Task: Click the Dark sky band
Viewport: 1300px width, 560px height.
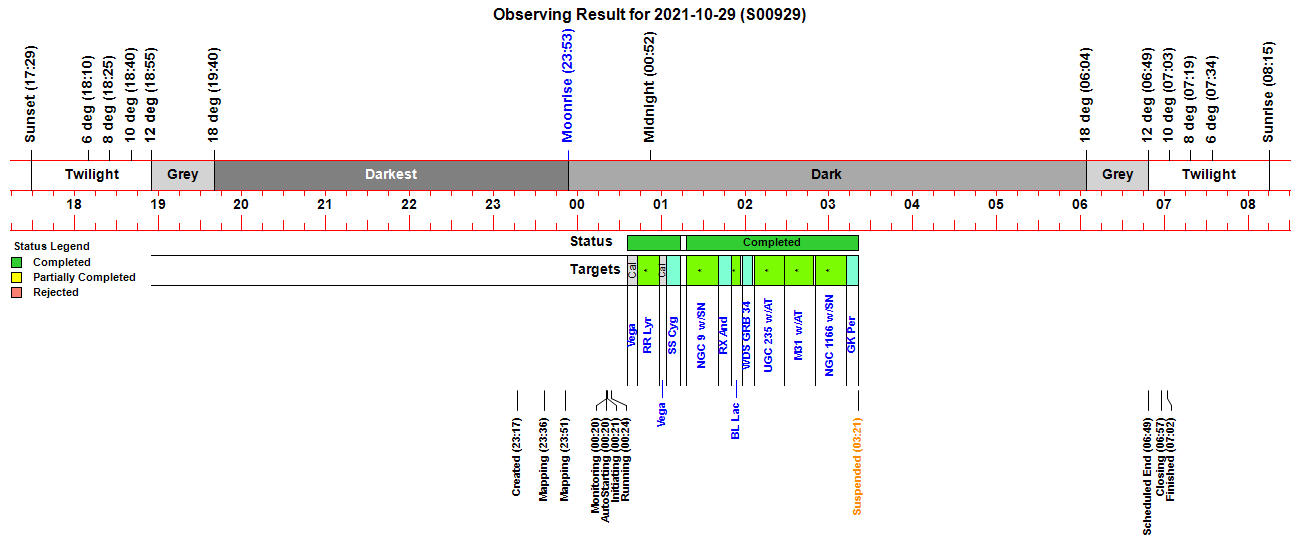Action: (827, 174)
